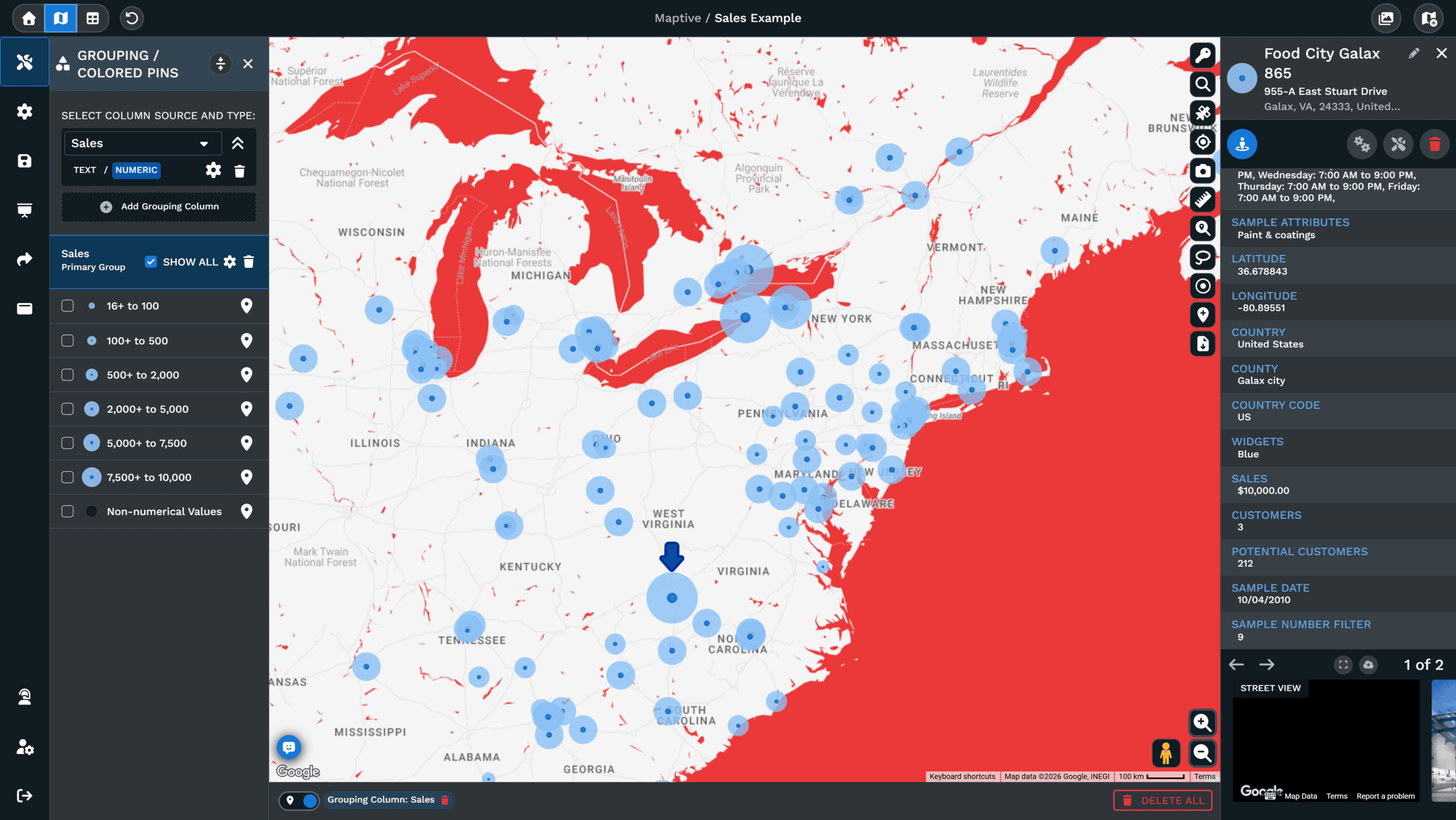Open the map legend key icon
This screenshot has width=1456, height=820.
tap(1202, 55)
